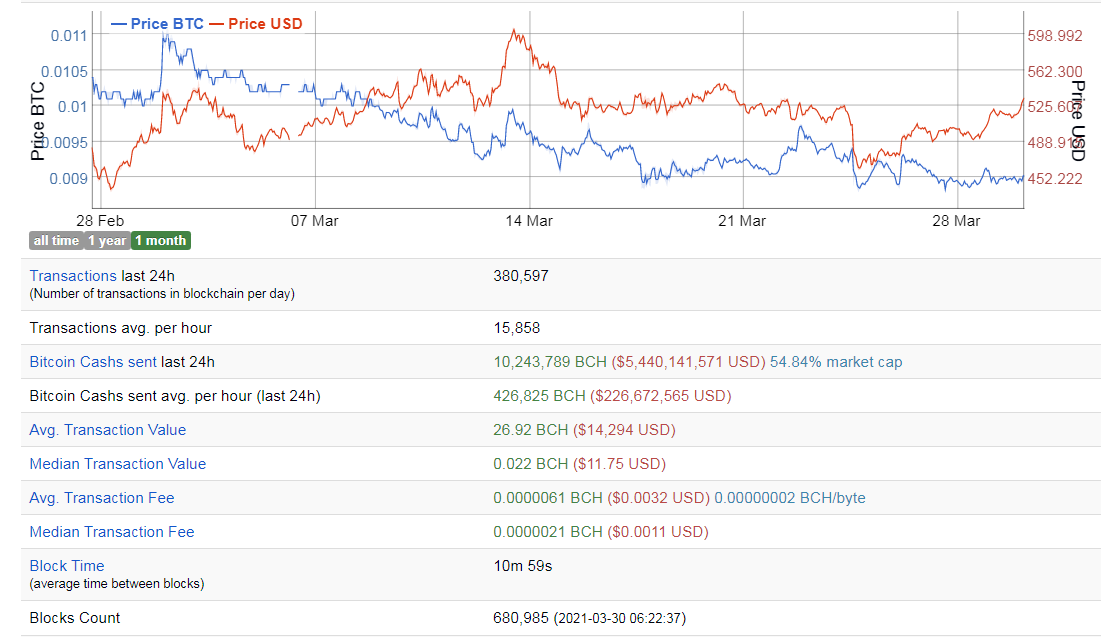Toggle the Price USD legend series
Screen dimensions: 1103x637
click(x=255, y=23)
